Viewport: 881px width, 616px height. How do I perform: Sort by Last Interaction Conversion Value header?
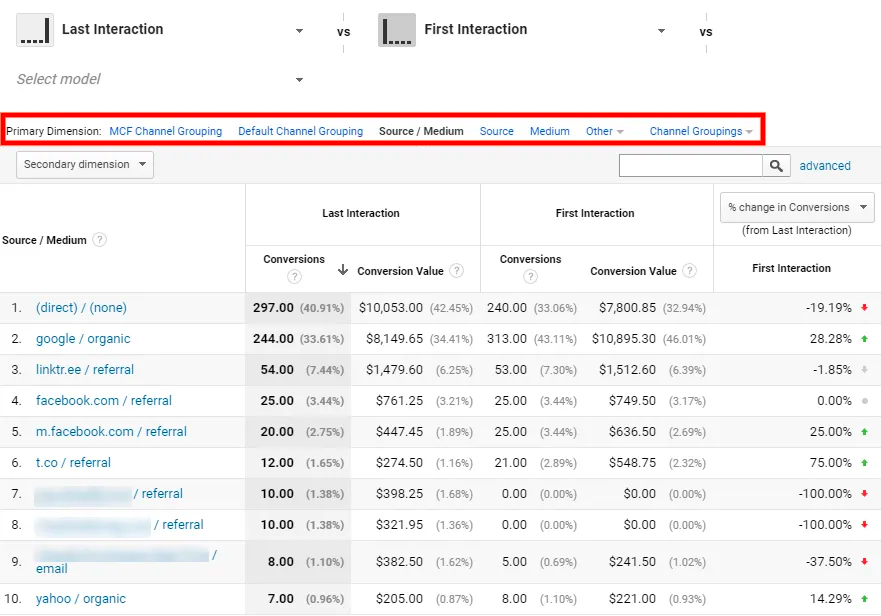point(401,271)
